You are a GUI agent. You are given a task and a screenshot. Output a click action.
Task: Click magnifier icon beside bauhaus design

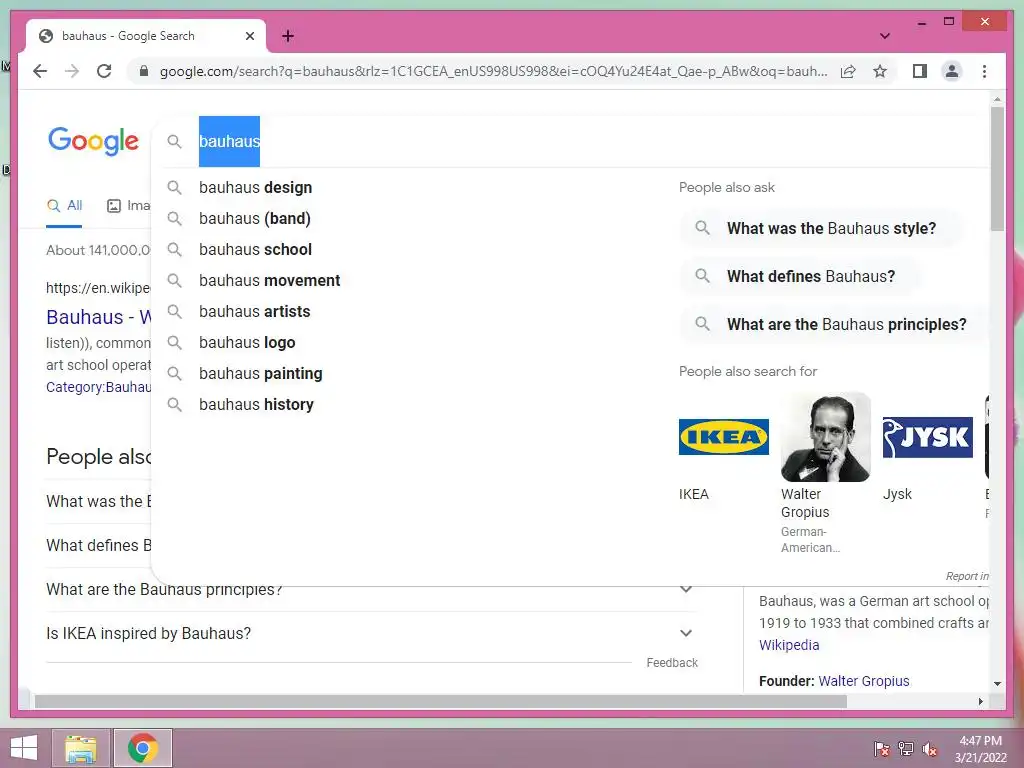coord(174,187)
